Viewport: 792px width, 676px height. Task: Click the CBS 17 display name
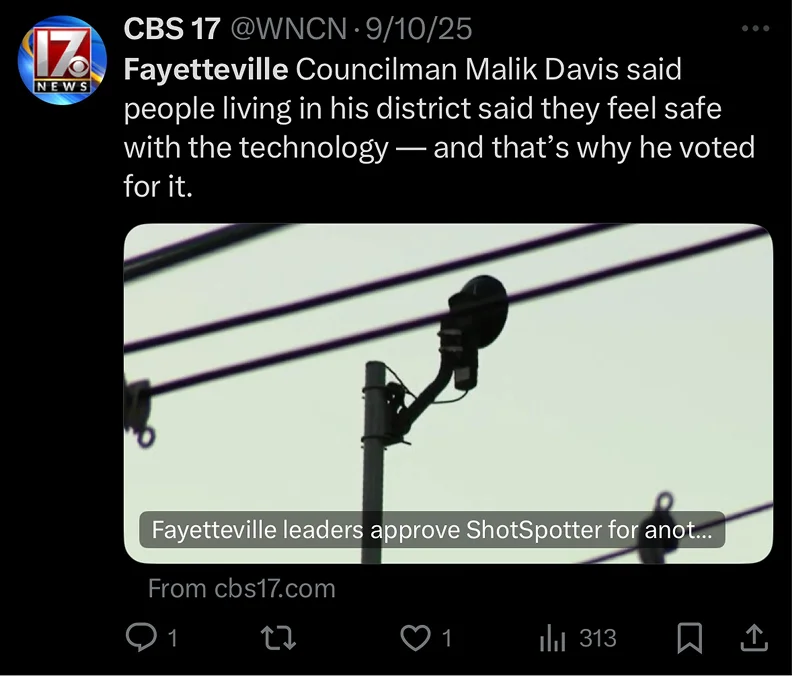click(x=172, y=28)
